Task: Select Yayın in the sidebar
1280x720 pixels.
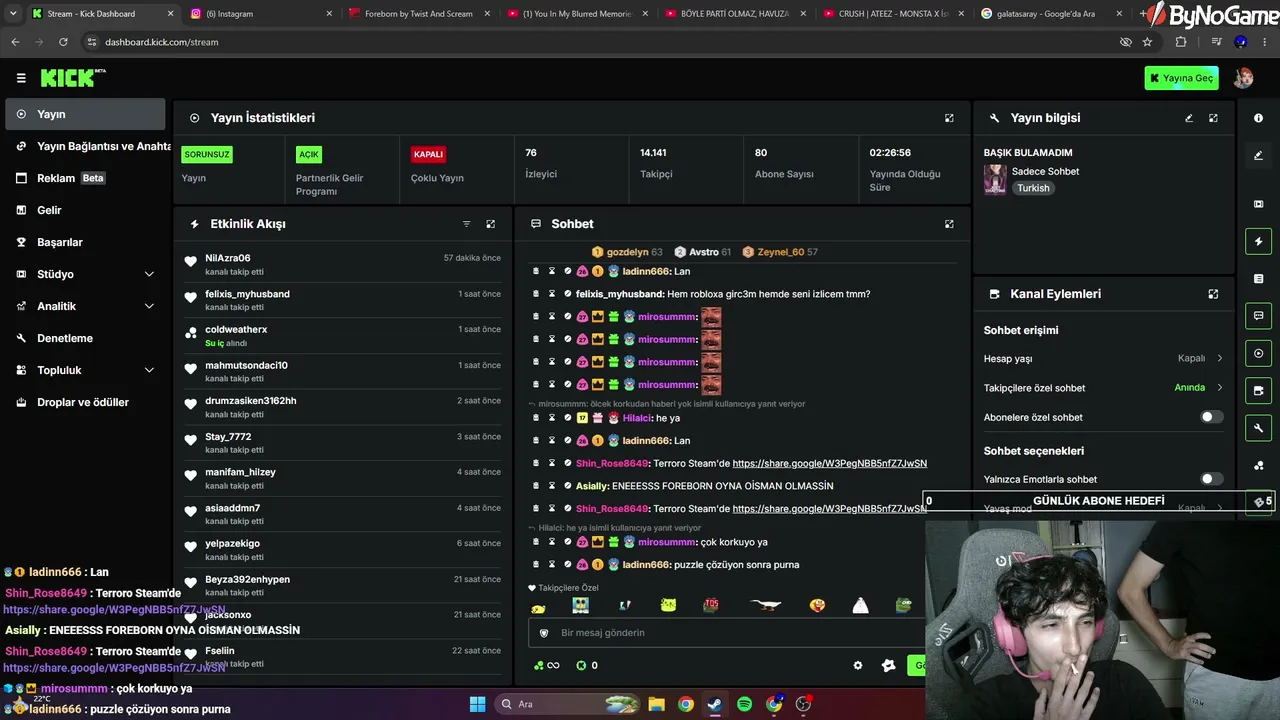Action: tap(85, 114)
